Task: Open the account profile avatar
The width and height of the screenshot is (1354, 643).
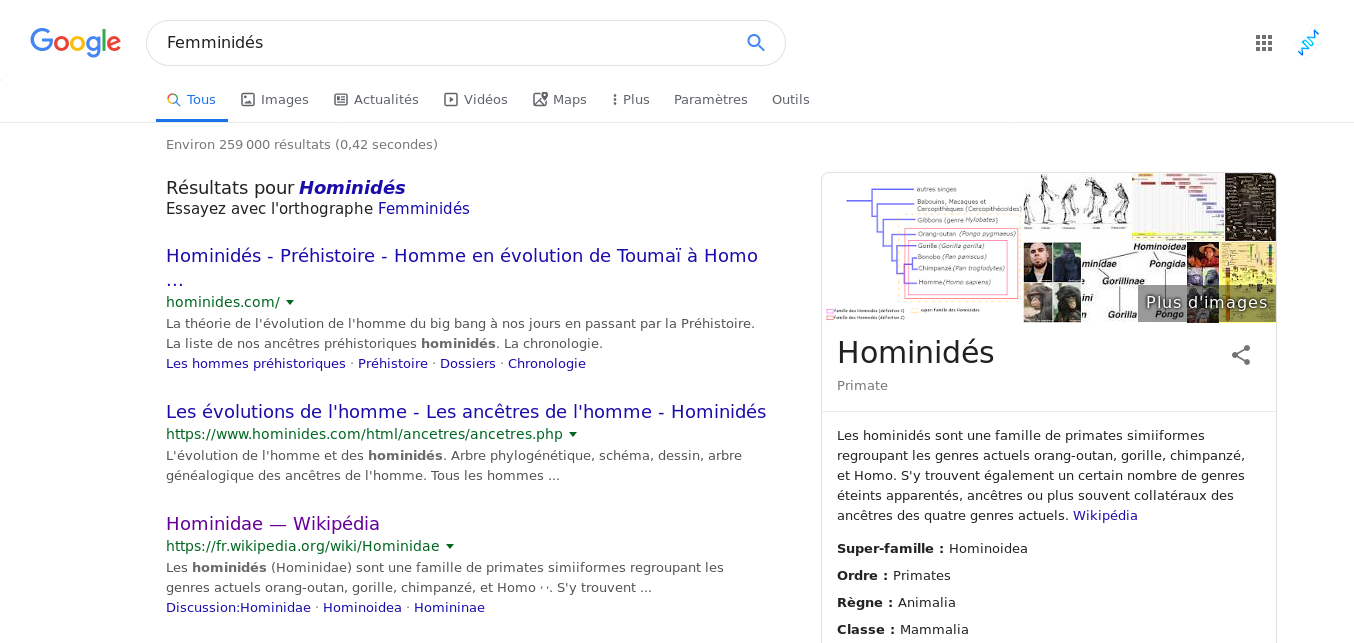Action: coord(1308,43)
